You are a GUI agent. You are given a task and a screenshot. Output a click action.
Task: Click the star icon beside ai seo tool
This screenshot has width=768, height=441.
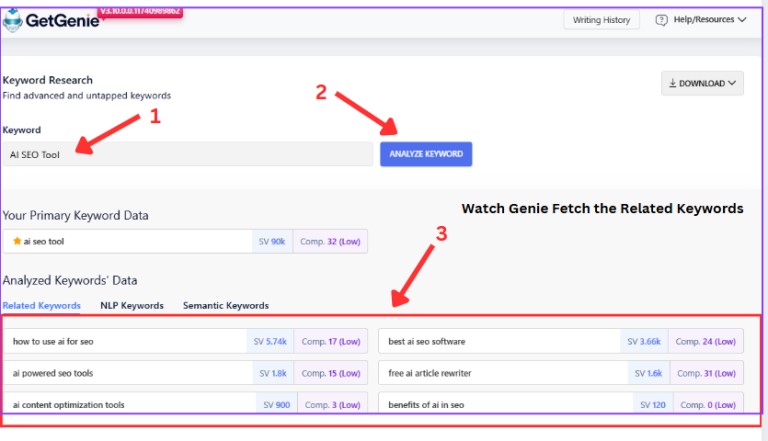17,241
